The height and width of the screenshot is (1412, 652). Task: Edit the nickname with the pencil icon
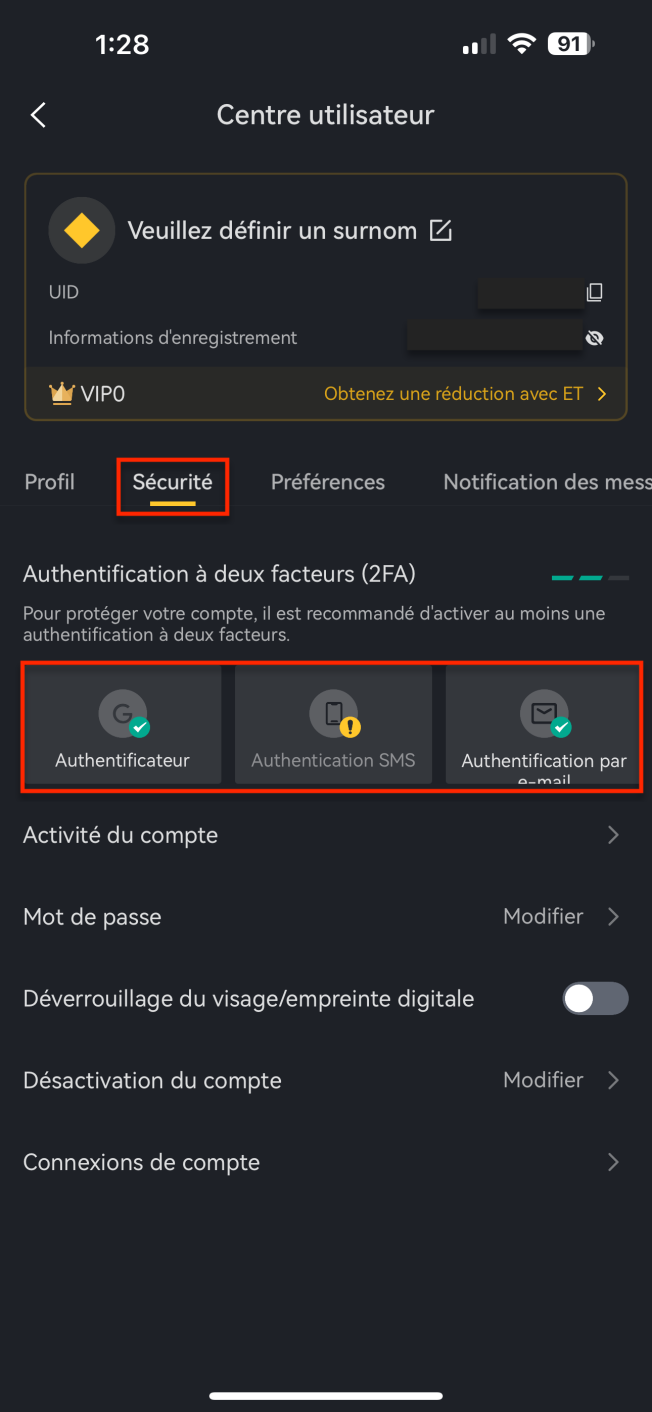[440, 230]
